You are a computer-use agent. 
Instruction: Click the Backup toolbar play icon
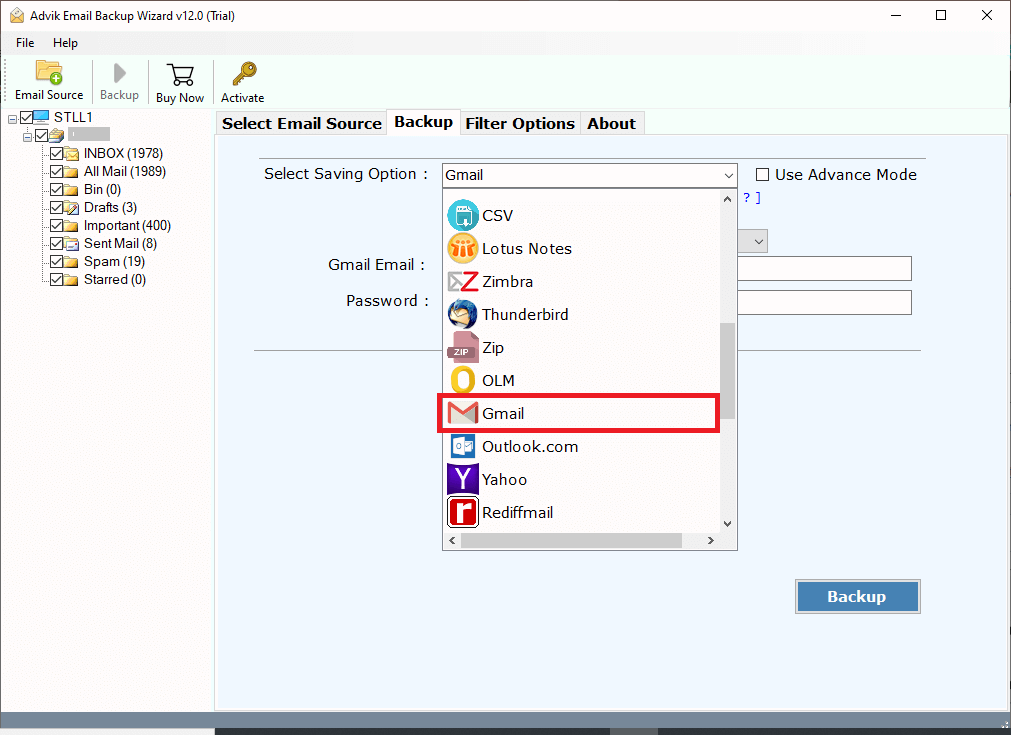tap(119, 73)
